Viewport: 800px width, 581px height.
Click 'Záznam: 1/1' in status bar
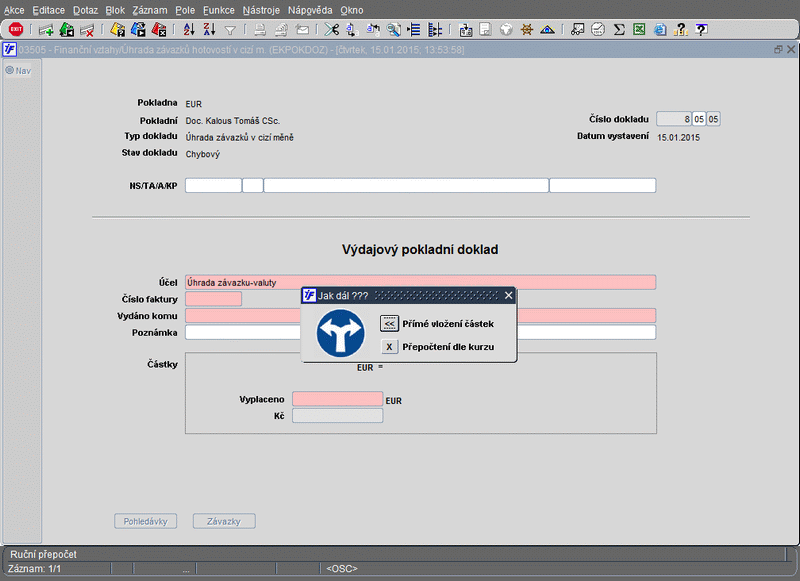34,568
